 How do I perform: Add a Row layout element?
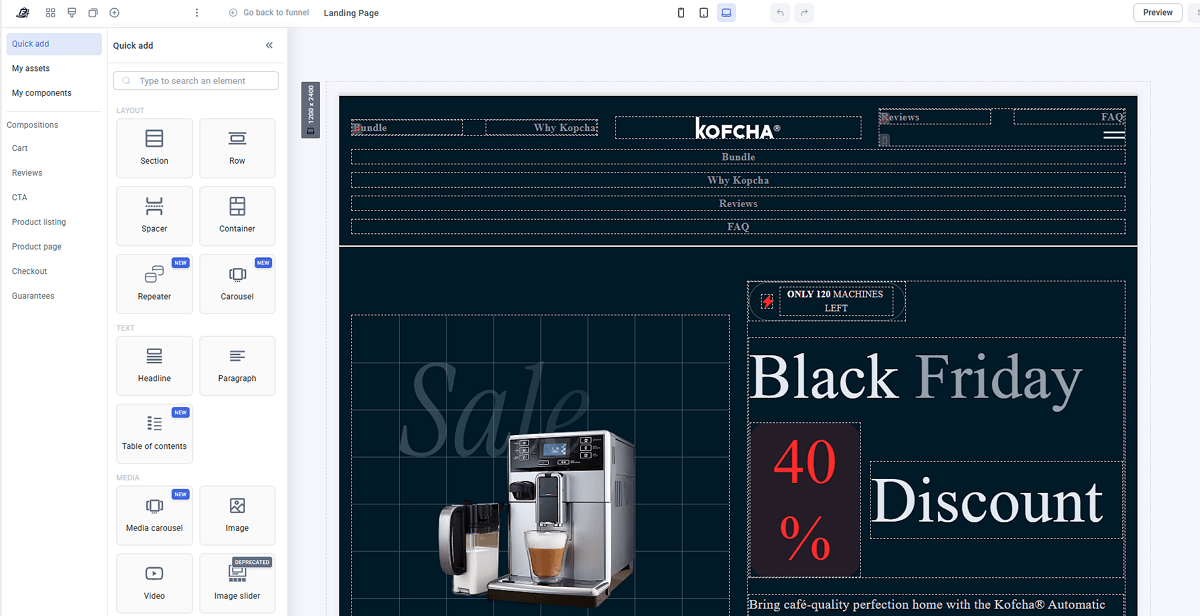[237, 148]
